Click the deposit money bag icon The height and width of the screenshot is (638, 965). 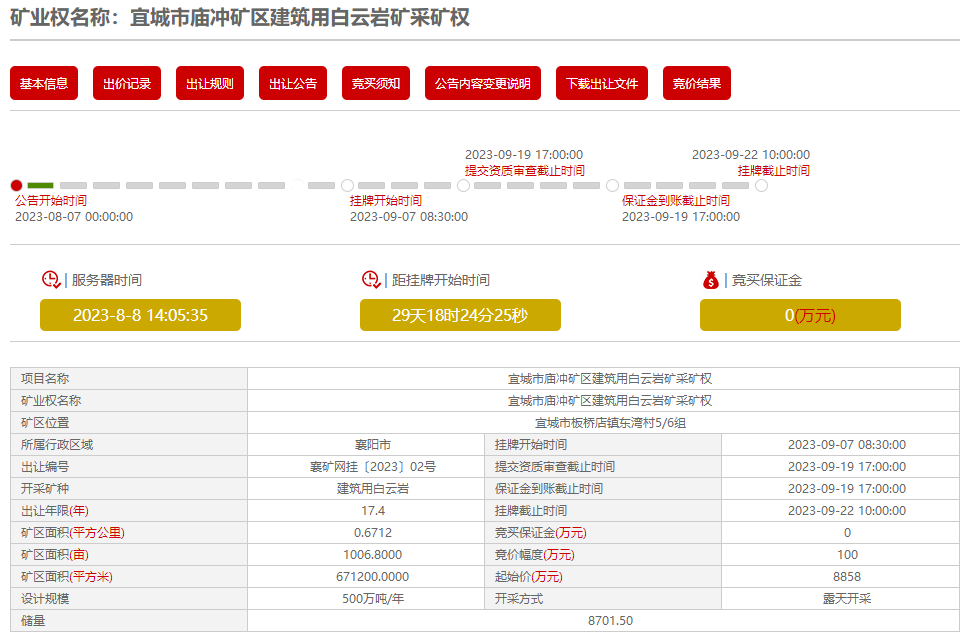710,280
